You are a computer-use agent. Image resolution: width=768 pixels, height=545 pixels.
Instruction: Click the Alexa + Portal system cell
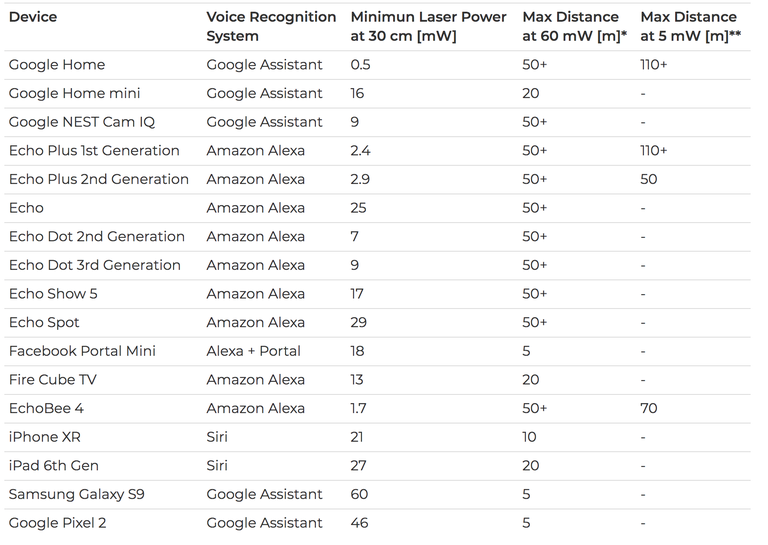(253, 351)
